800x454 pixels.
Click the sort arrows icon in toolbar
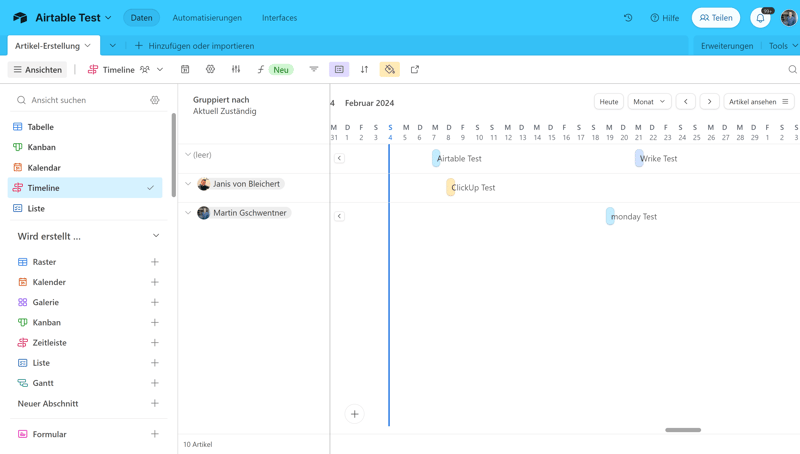point(364,70)
